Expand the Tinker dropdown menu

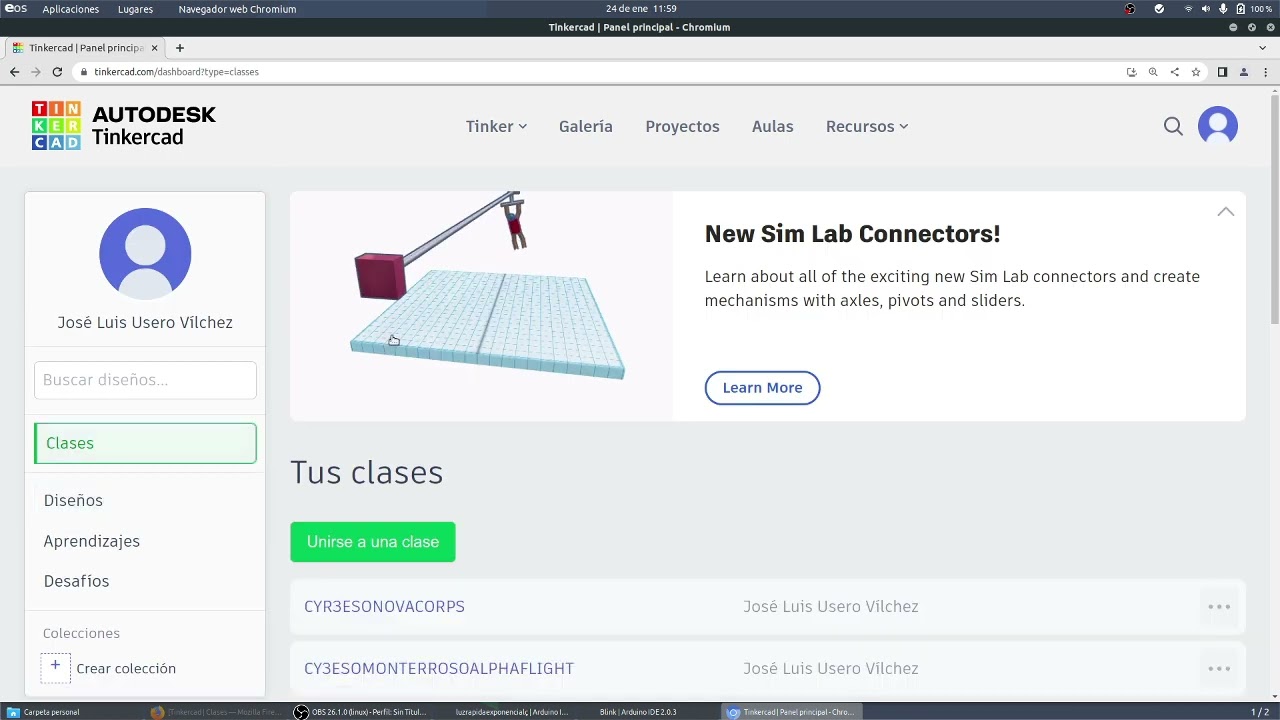click(496, 126)
